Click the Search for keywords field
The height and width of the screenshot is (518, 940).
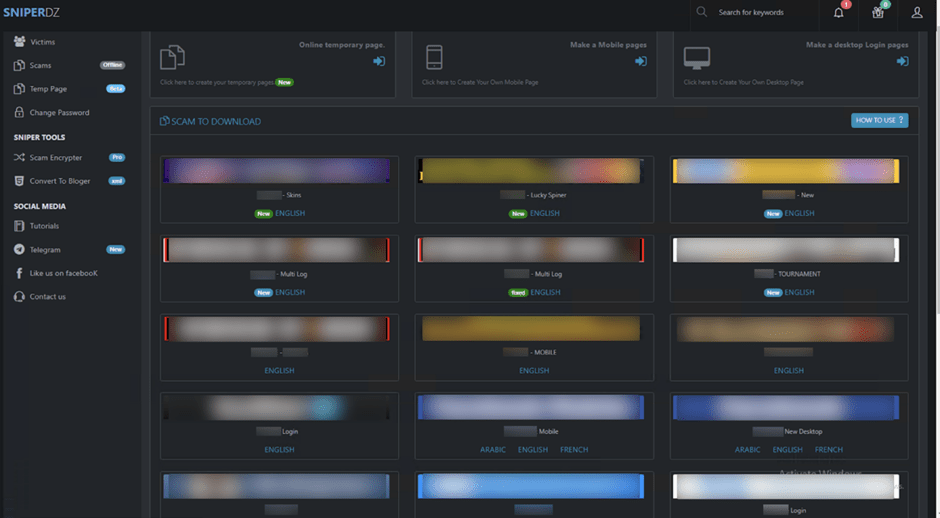click(760, 13)
